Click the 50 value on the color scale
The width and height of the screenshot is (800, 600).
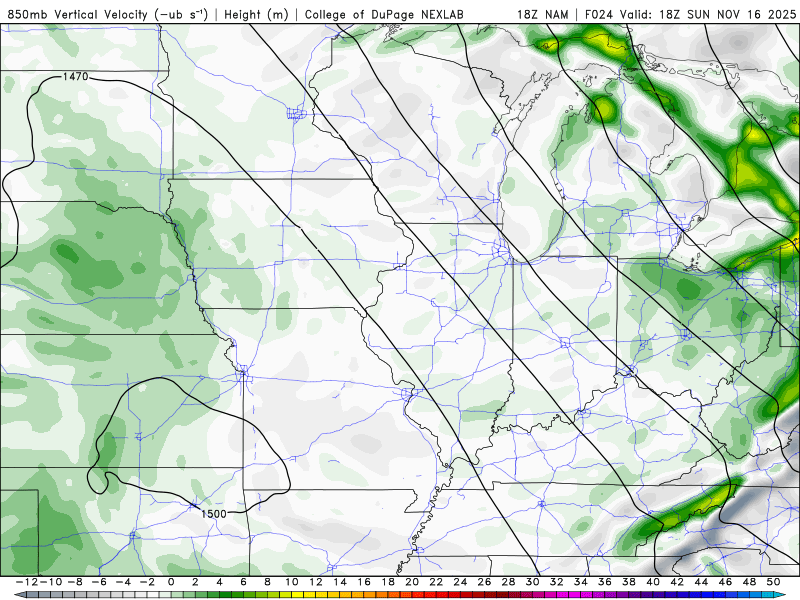pos(773,582)
